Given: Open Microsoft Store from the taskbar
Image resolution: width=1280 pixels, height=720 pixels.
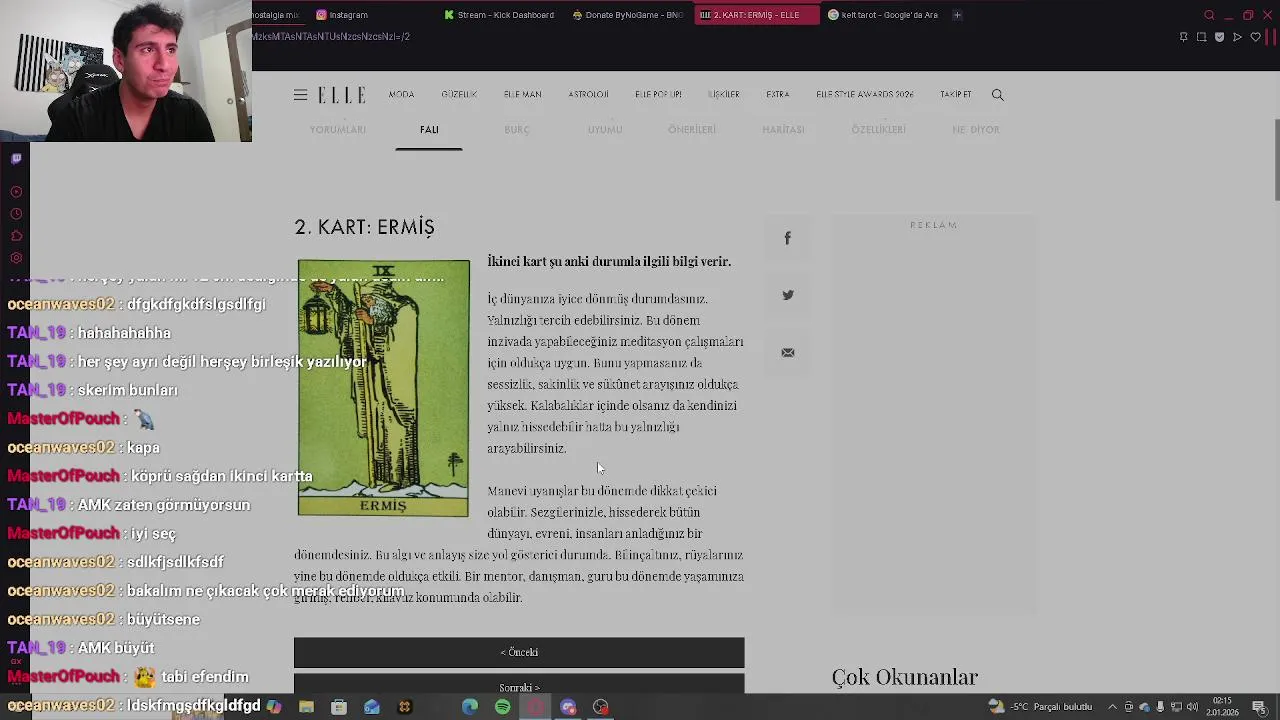Looking at the screenshot, I should 339,707.
